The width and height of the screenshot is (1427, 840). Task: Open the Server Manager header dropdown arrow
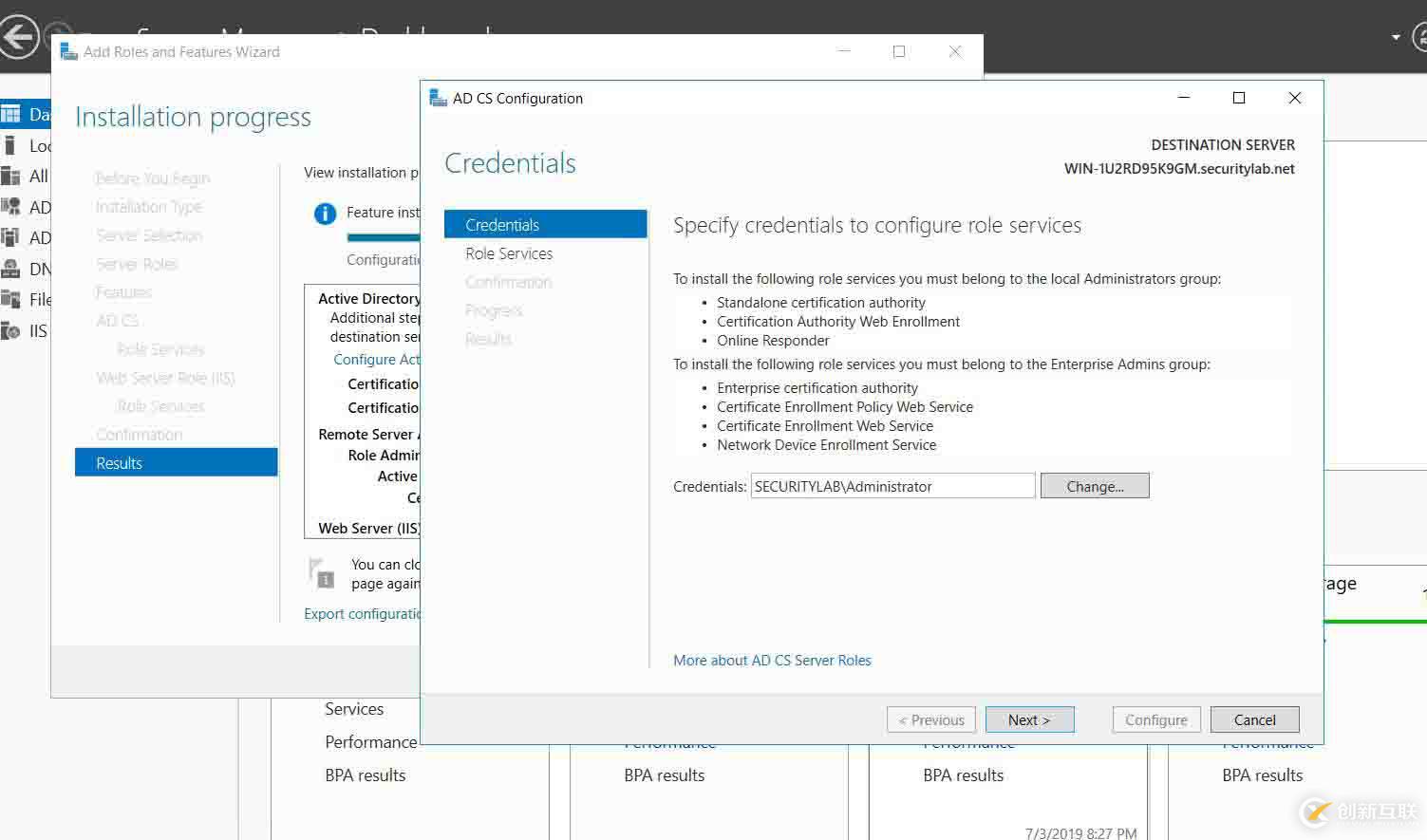coord(1396,38)
